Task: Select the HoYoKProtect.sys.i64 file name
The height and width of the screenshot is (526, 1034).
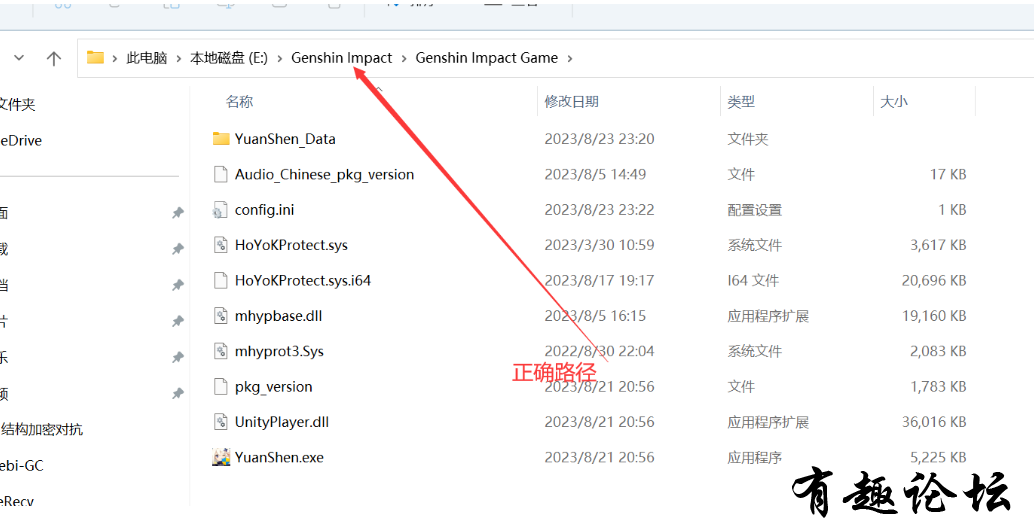Action: [x=303, y=280]
